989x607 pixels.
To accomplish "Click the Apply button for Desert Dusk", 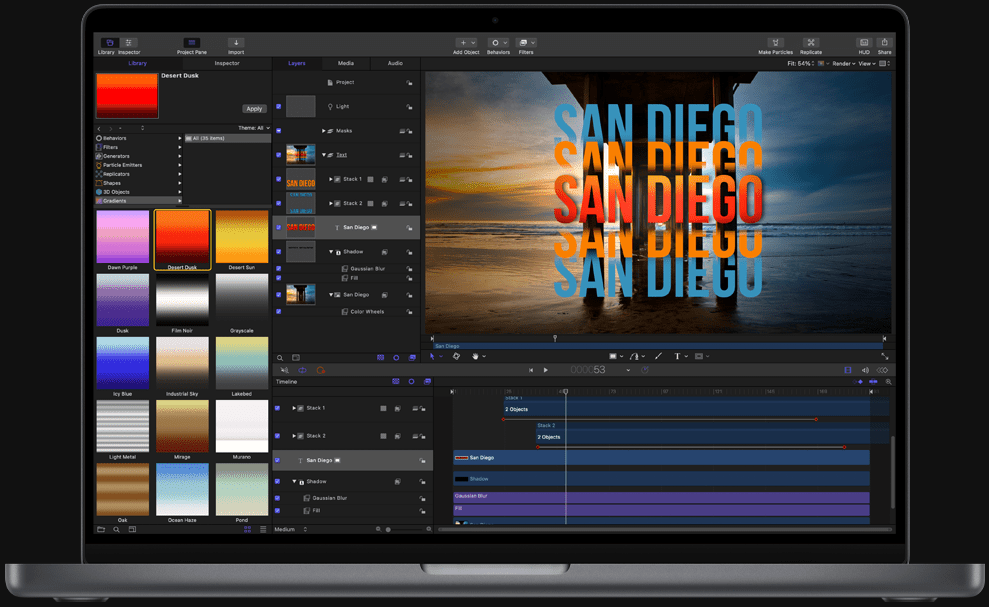I will pos(254,108).
